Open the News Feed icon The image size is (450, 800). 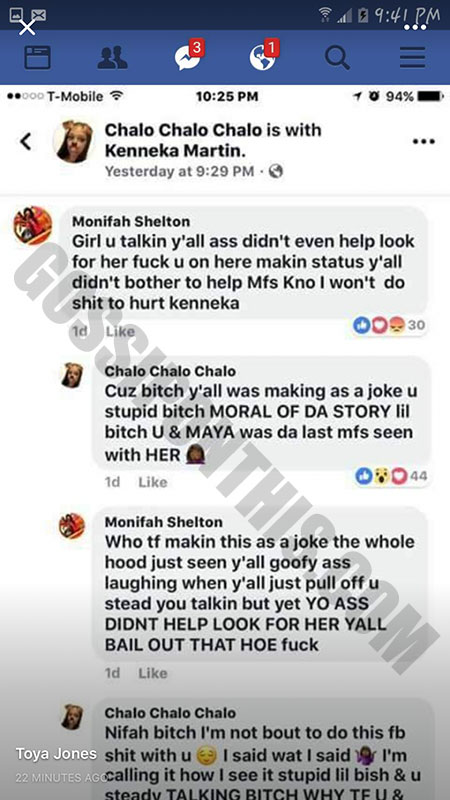(x=38, y=57)
